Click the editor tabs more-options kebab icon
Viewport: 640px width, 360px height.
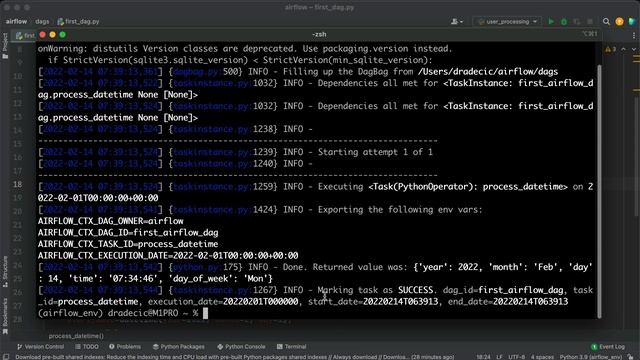634,36
